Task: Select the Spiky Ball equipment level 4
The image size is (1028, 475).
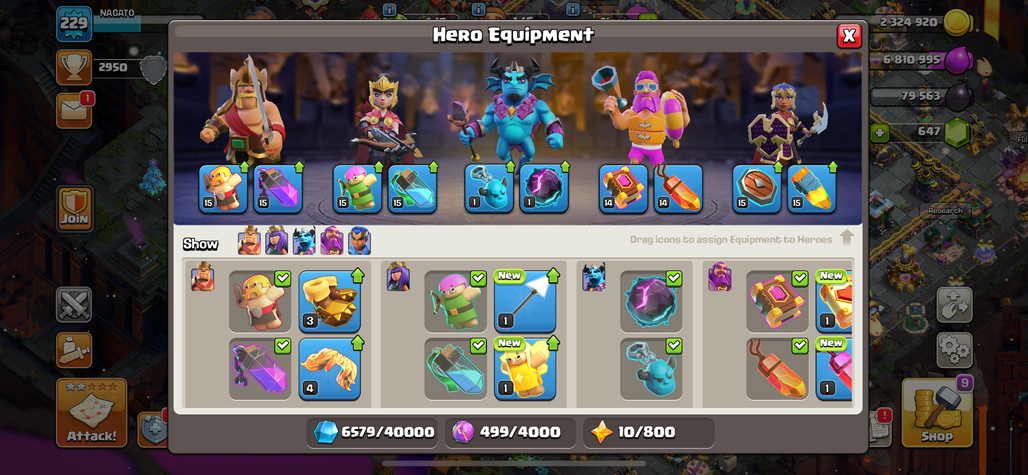Action: pyautogui.click(x=329, y=369)
